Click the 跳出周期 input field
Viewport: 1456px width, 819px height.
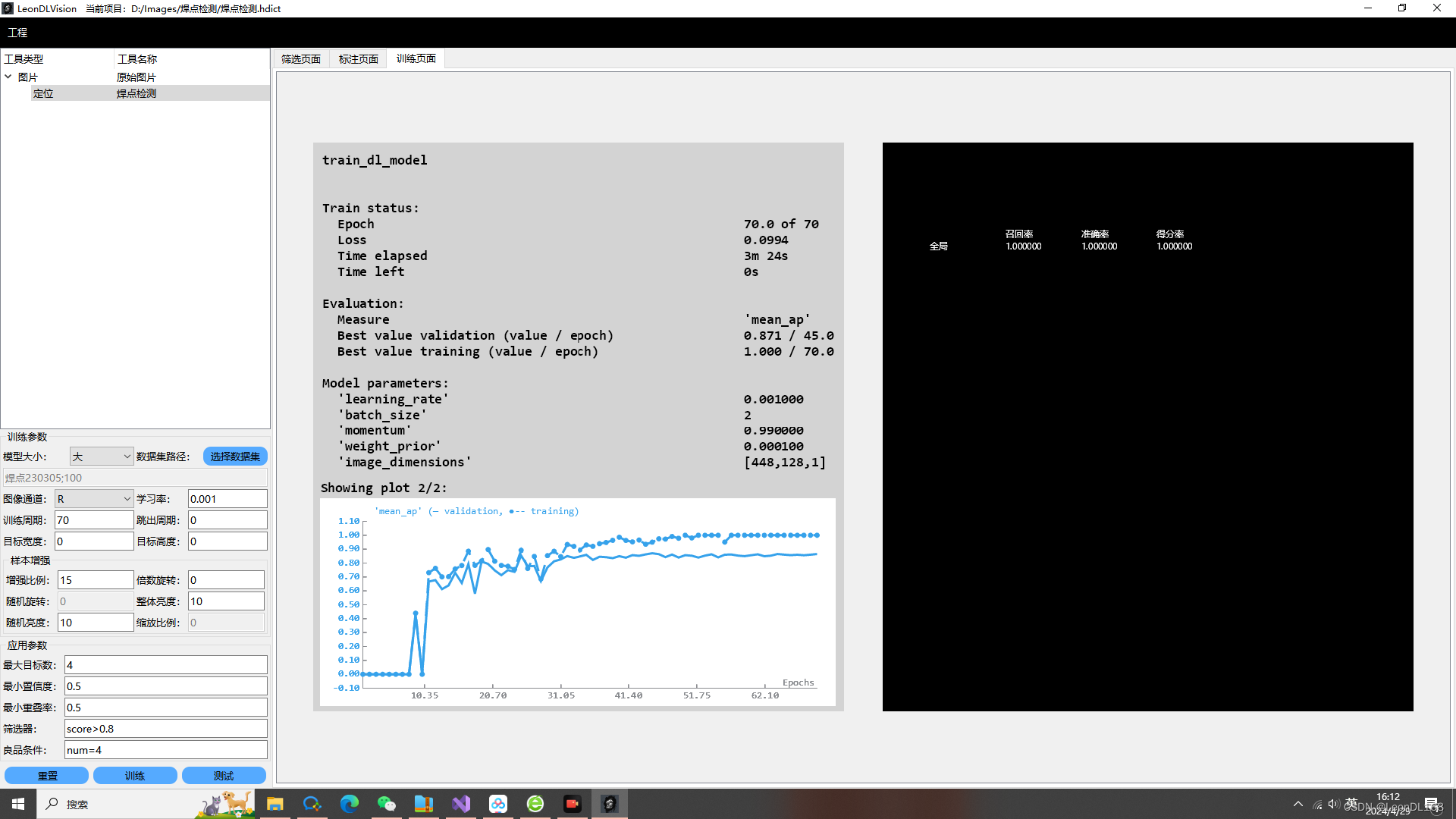pos(227,520)
